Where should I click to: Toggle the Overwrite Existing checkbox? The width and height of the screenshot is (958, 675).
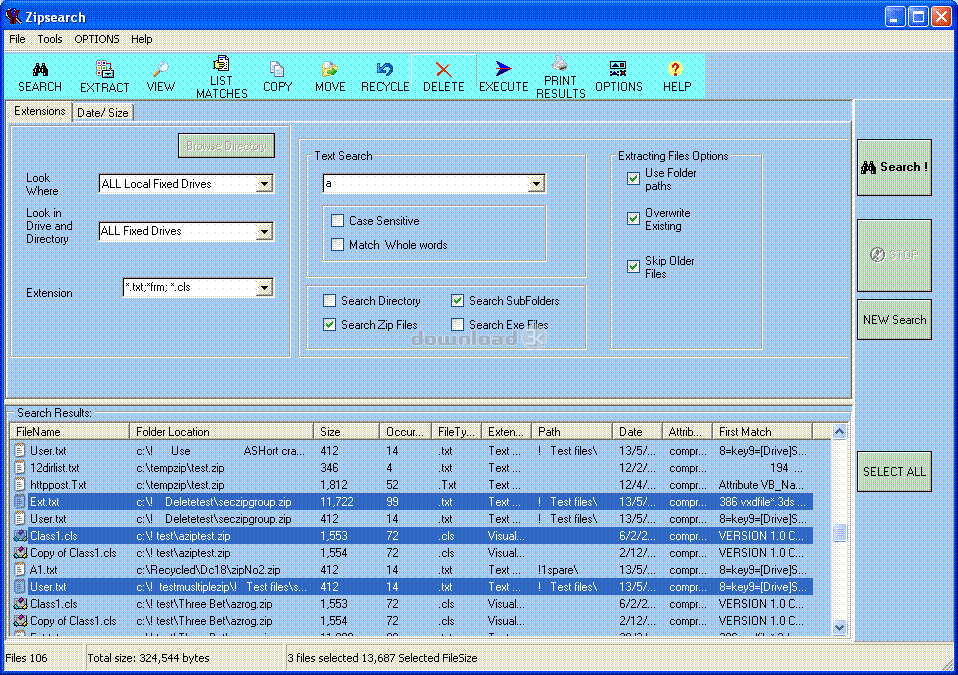point(634,219)
